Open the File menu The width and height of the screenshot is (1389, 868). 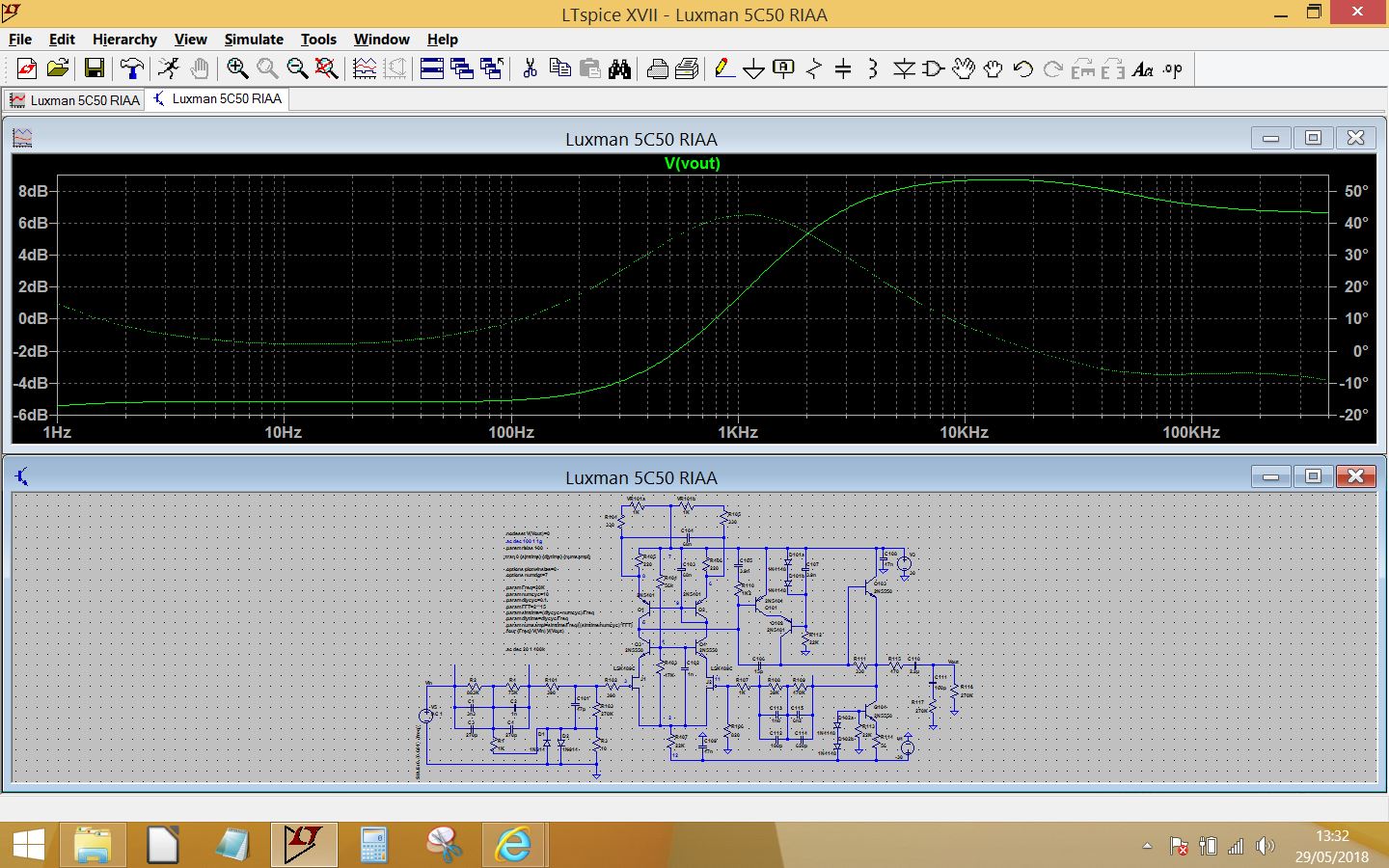coord(20,40)
